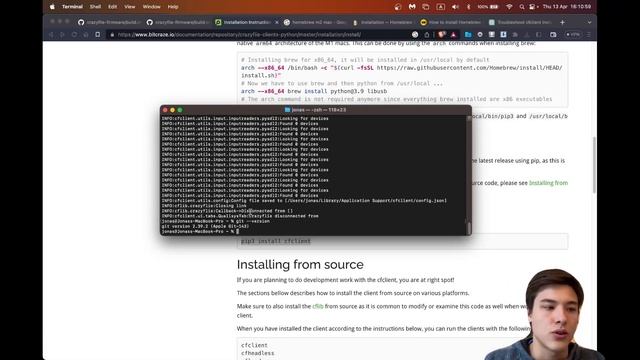Click the Closing link log line
Screen dimensions: 640x360
click(204, 206)
